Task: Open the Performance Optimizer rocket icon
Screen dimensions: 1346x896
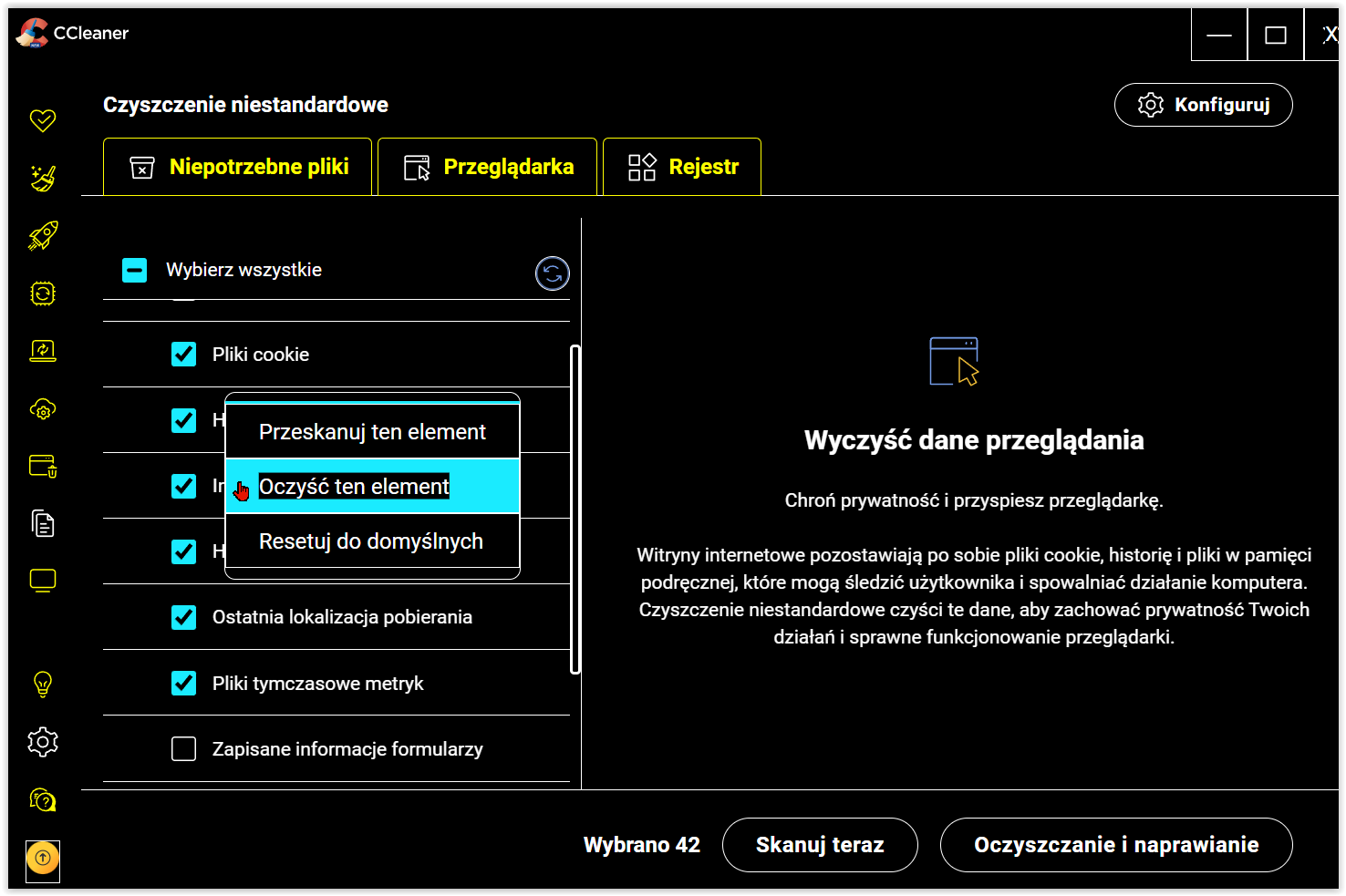Action: click(x=43, y=235)
